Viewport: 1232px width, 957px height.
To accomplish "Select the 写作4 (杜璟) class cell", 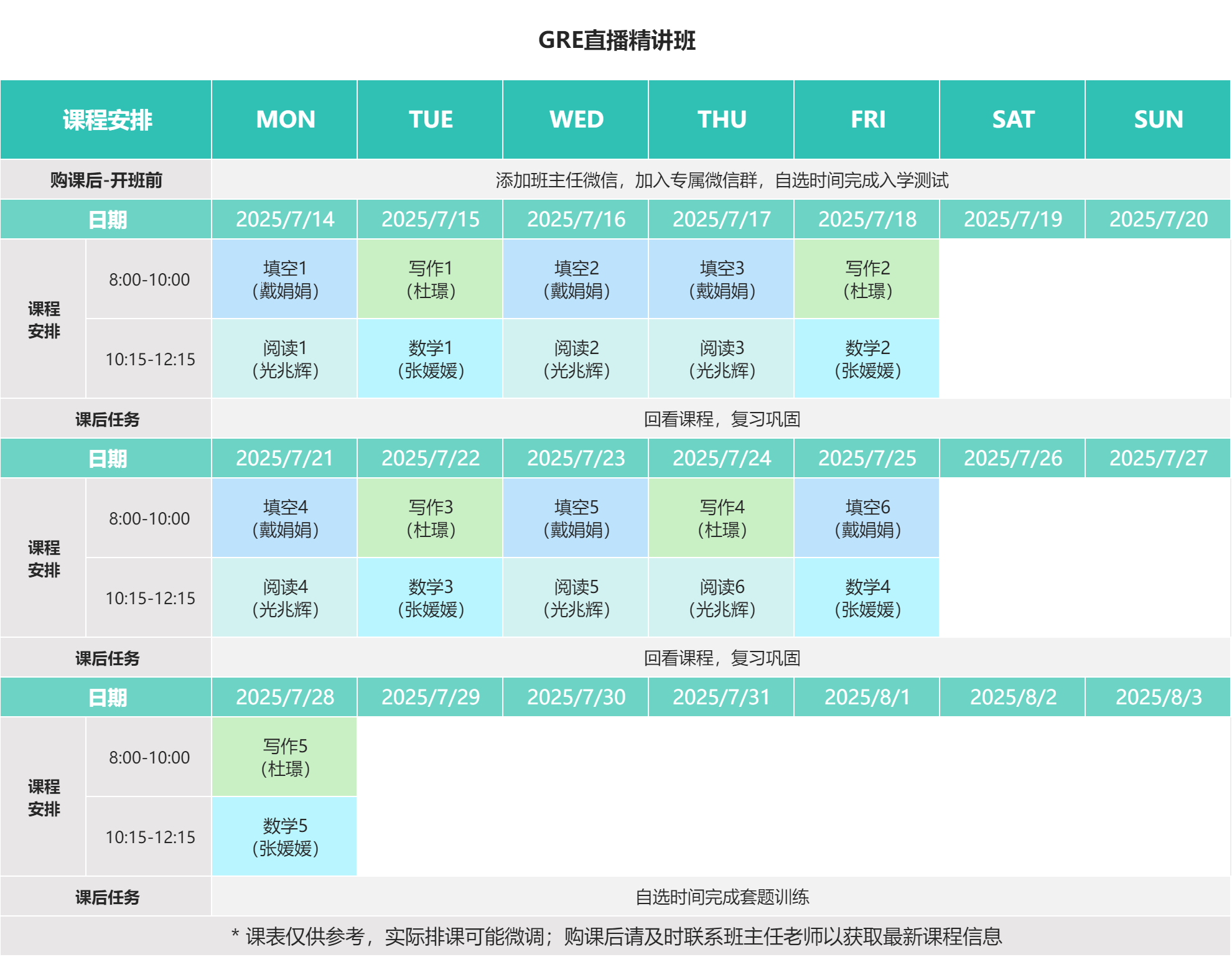I will [722, 518].
